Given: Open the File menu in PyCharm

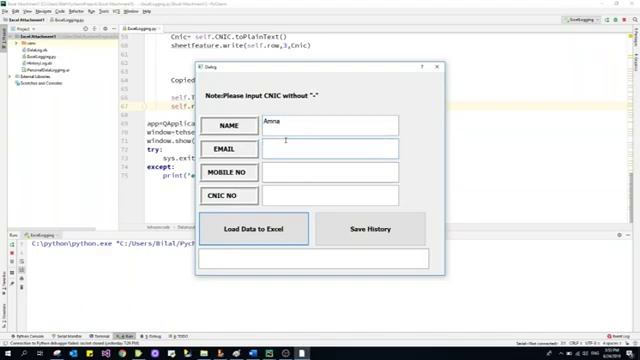Looking at the screenshot, I should coord(5,11).
